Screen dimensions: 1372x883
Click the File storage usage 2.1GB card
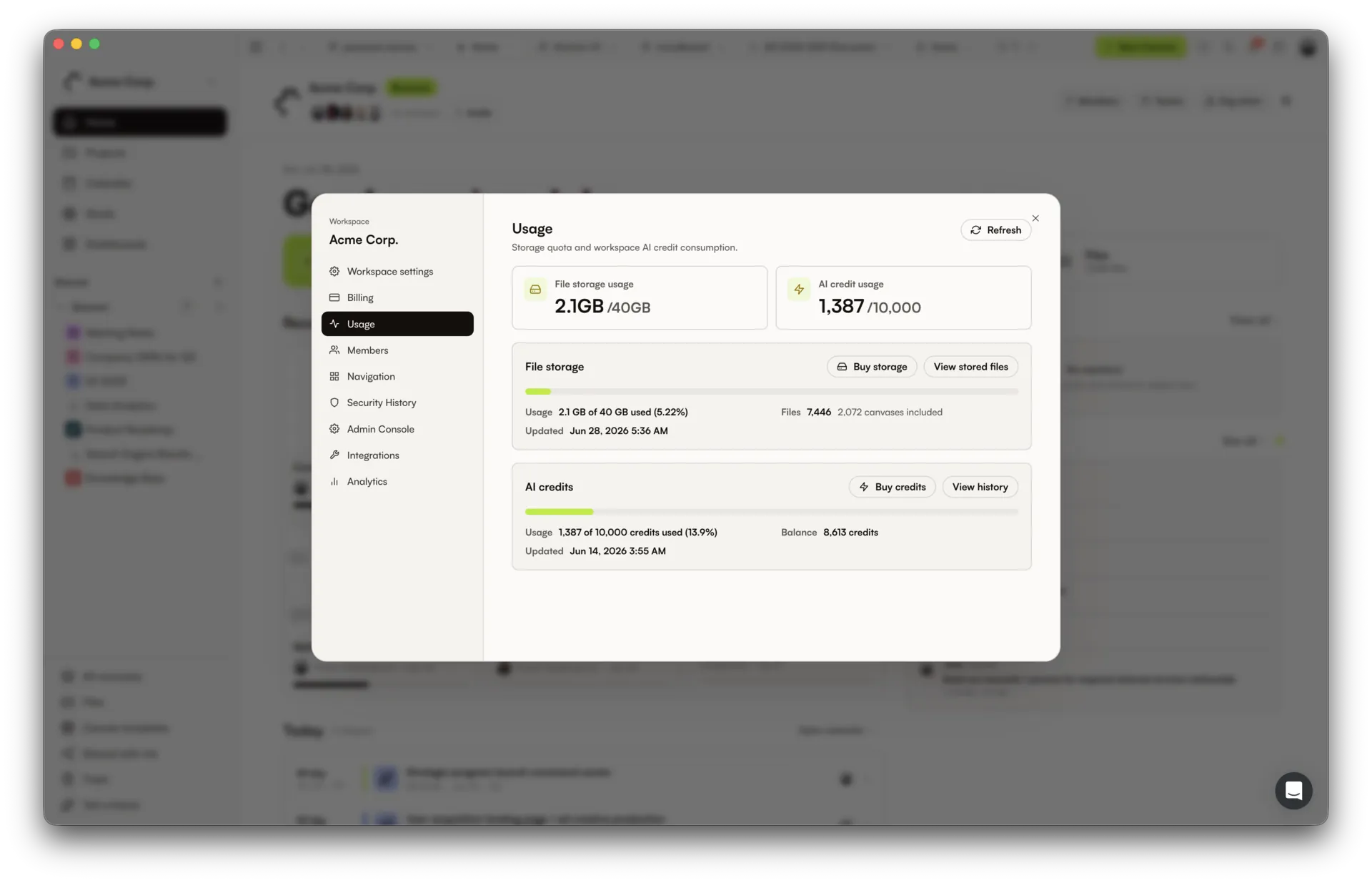pyautogui.click(x=640, y=298)
